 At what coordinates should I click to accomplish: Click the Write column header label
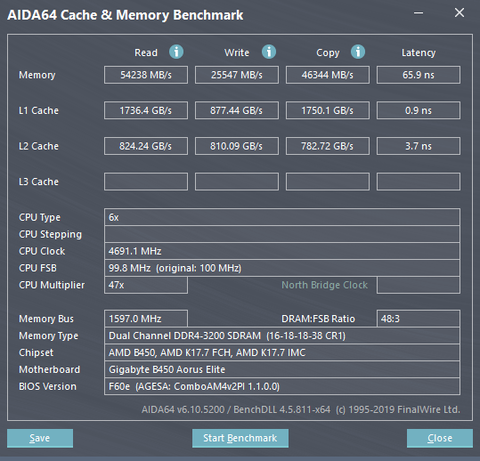[237, 53]
